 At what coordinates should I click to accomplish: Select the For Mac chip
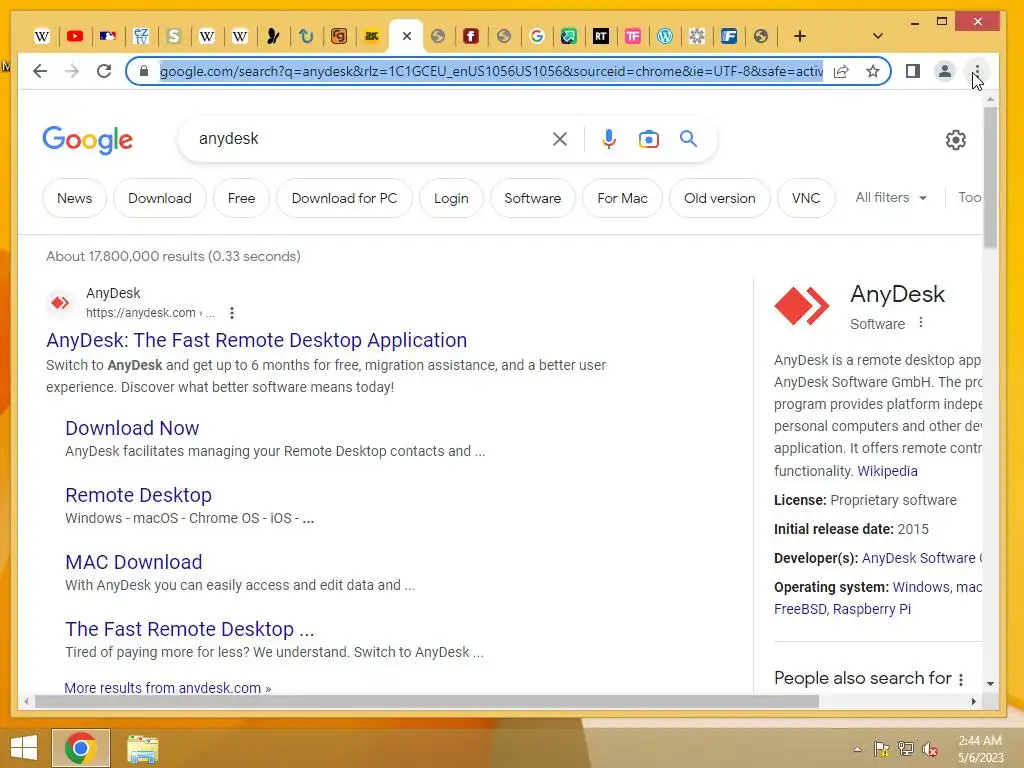pyautogui.click(x=622, y=198)
